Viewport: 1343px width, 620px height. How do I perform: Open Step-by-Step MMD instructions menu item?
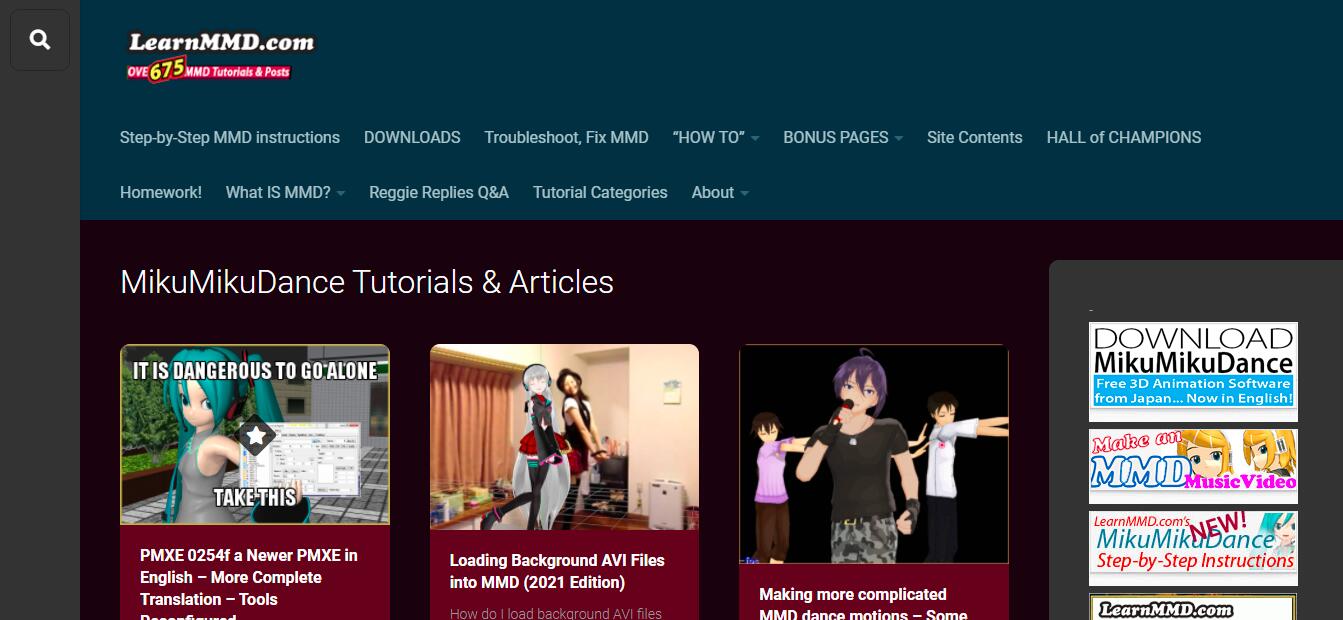(x=230, y=137)
